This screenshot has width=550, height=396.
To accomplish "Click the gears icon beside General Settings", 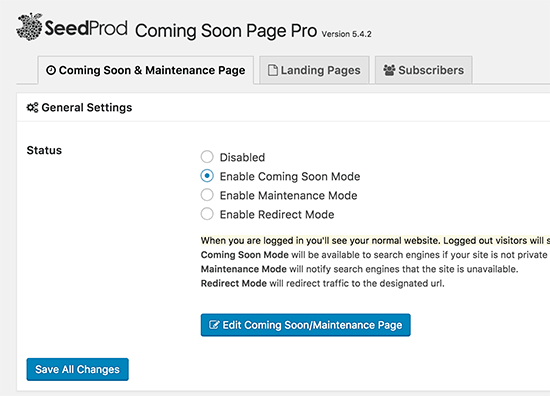I will click(x=32, y=108).
